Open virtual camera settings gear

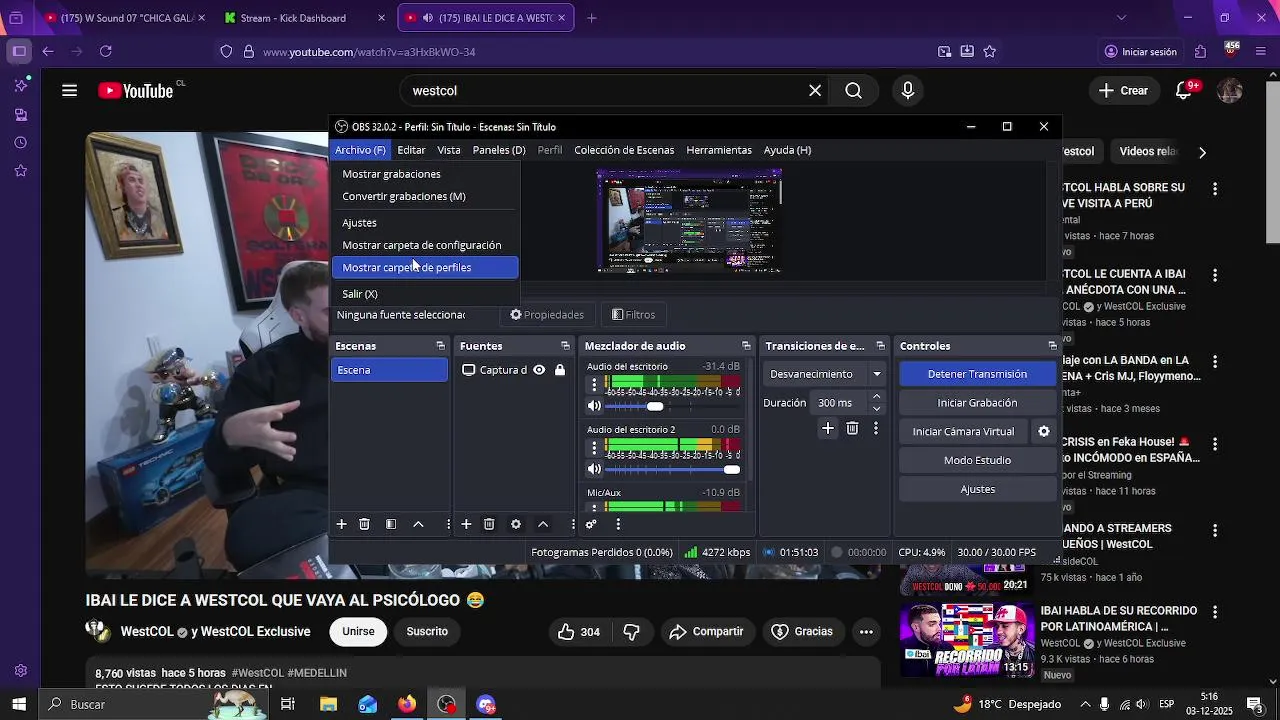point(1044,432)
